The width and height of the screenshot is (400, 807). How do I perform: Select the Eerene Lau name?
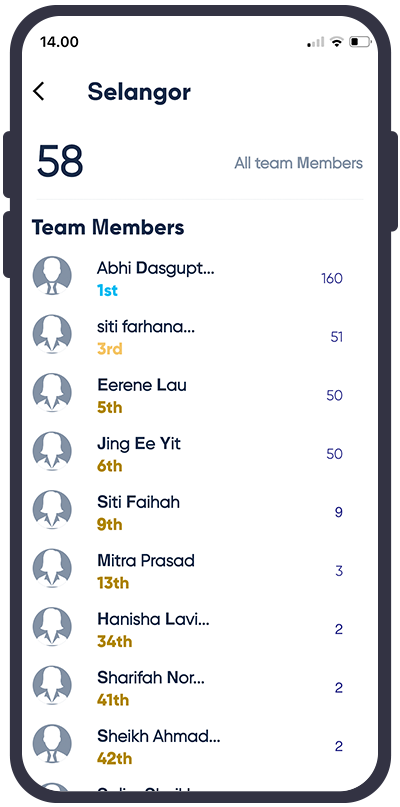[x=142, y=385]
